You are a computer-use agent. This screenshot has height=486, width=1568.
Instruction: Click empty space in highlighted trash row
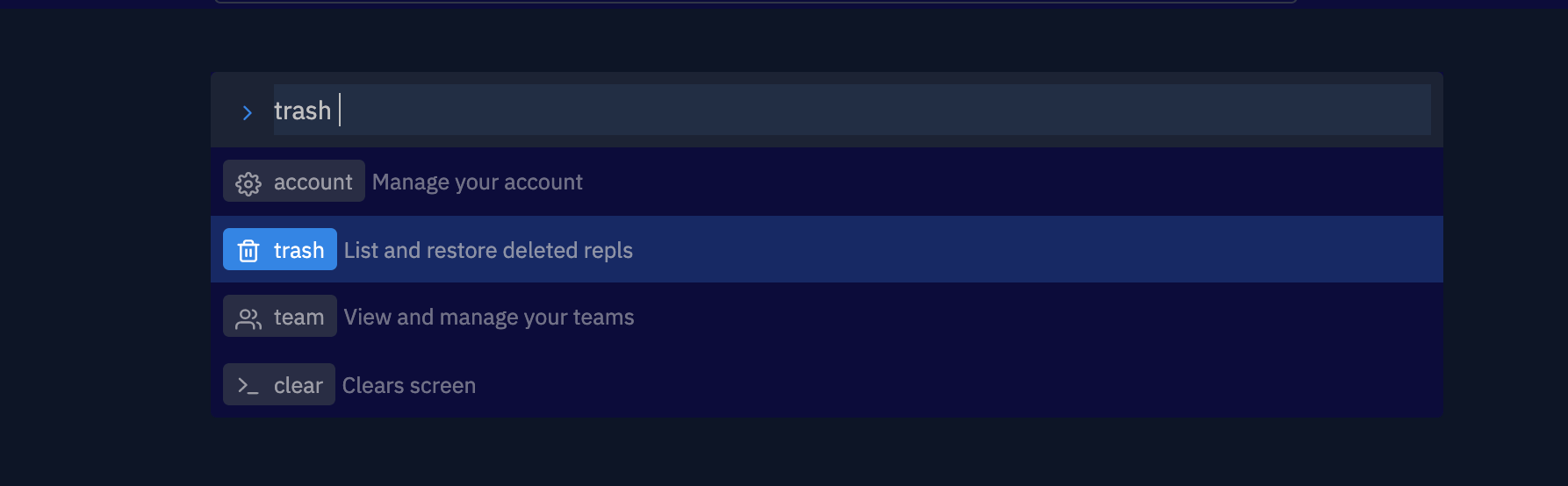(1036, 249)
